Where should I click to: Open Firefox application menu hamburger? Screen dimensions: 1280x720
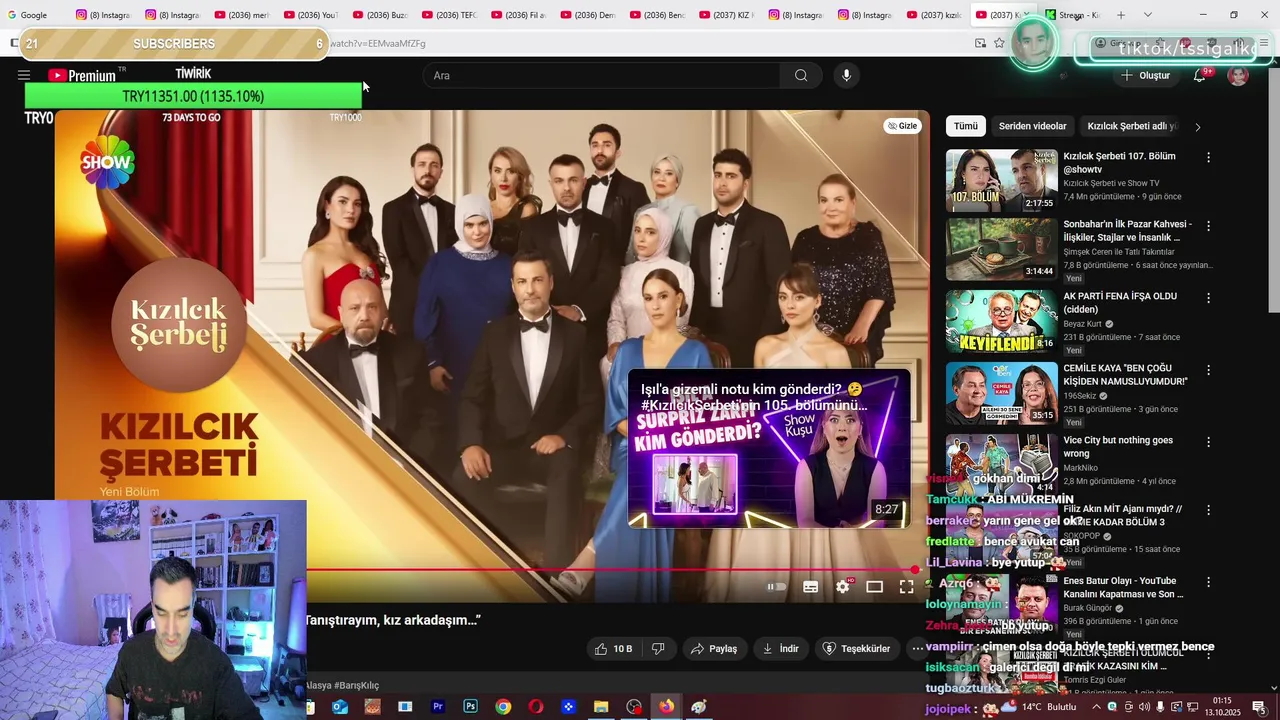pyautogui.click(x=1264, y=43)
